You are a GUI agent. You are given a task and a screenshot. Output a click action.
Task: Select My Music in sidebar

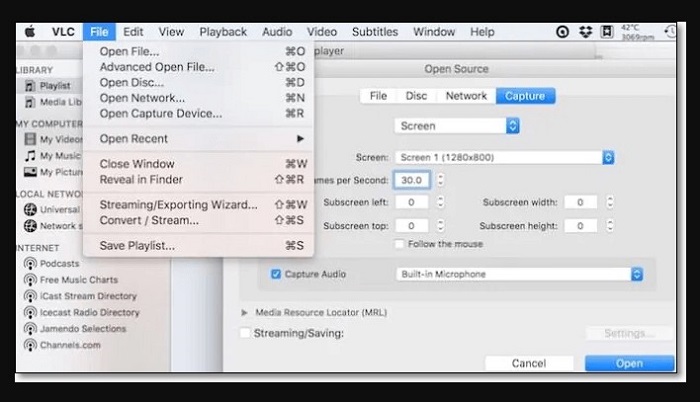click(53, 155)
